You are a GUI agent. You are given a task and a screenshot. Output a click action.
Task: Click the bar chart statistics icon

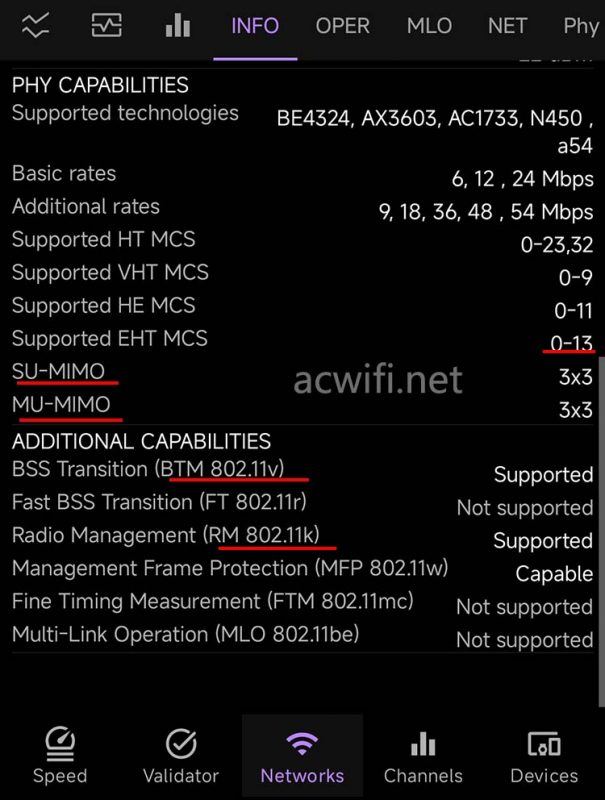pyautogui.click(x=177, y=26)
